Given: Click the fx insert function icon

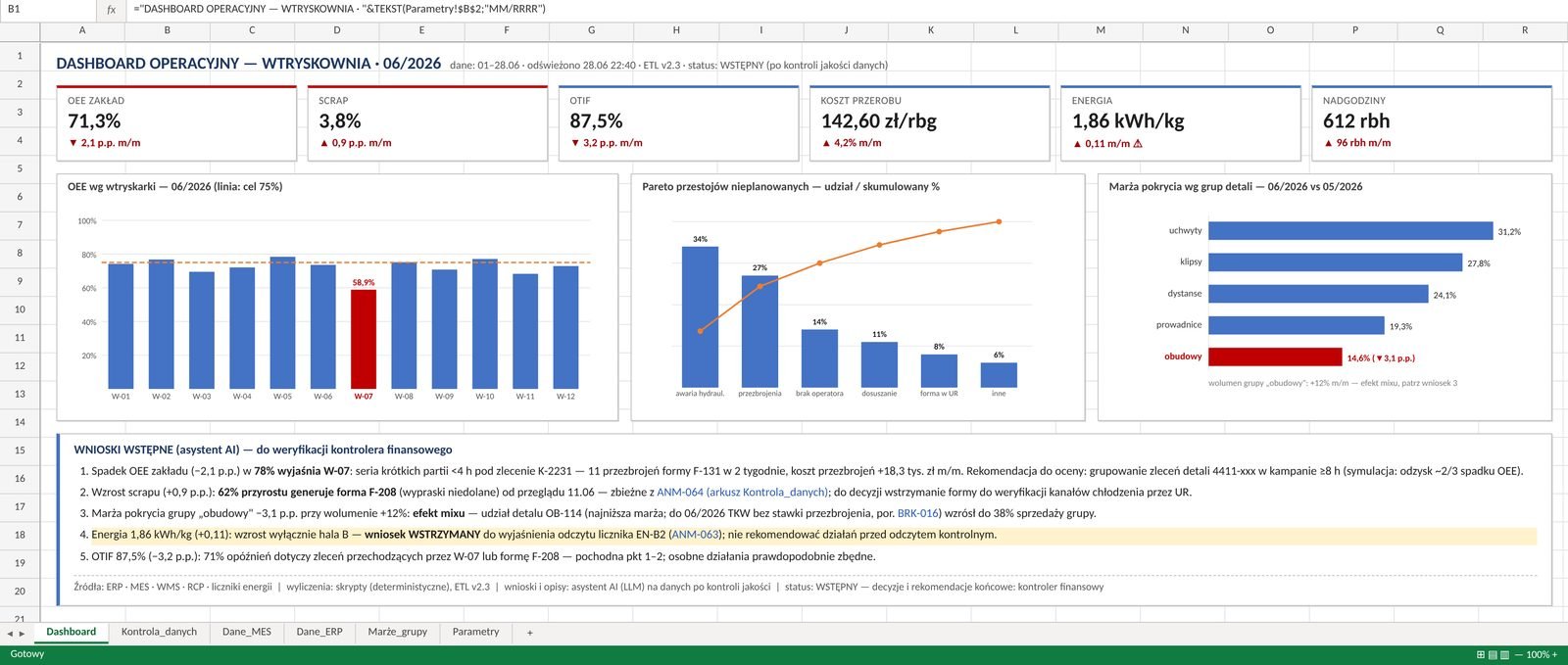Looking at the screenshot, I should [x=111, y=9].
